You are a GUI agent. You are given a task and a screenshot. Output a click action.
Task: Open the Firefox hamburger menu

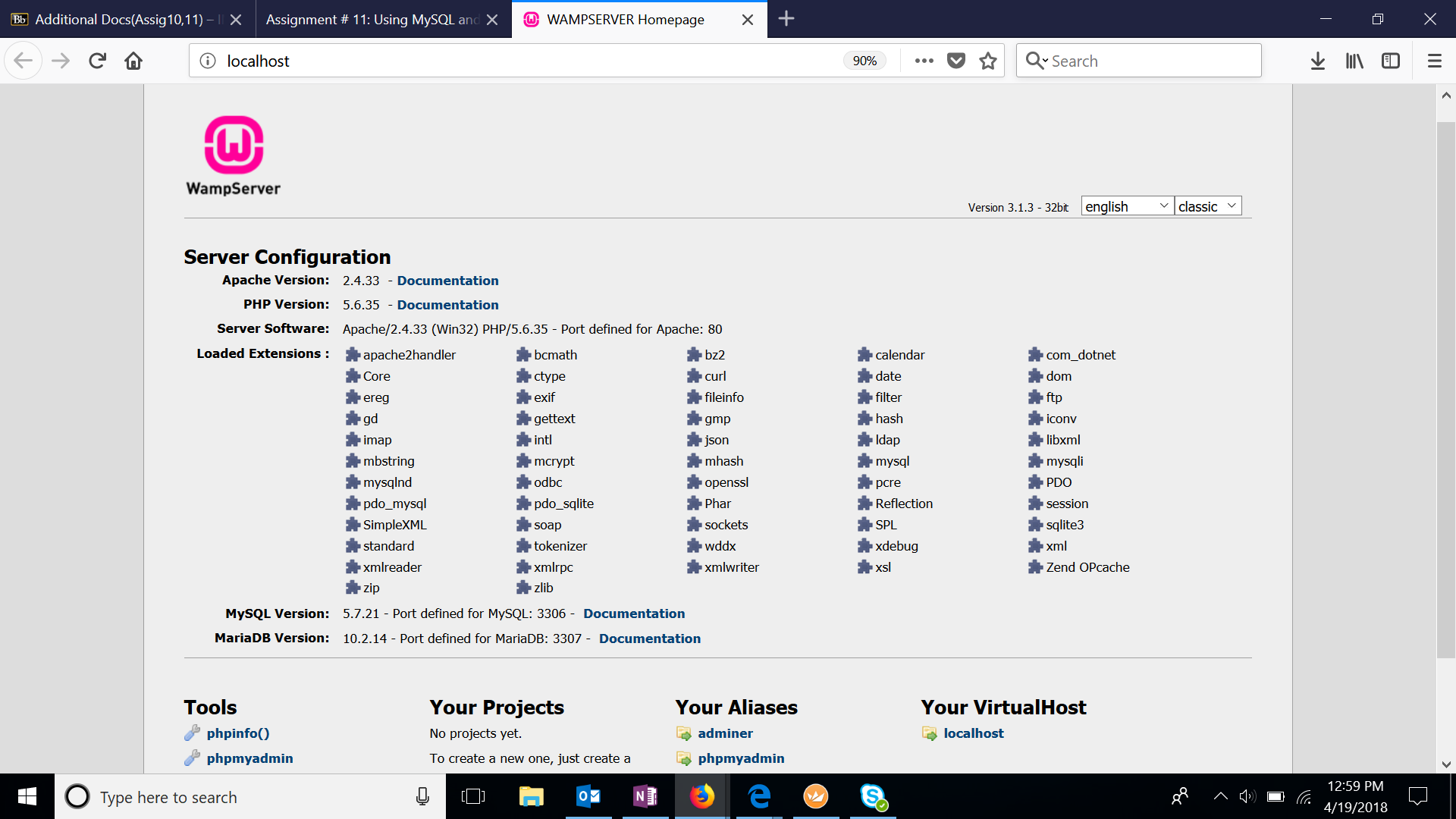[1435, 61]
